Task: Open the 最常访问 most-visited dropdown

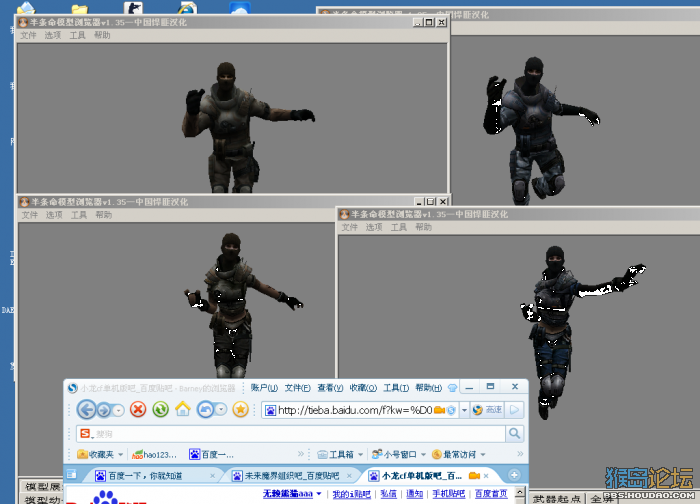Action: [459, 454]
